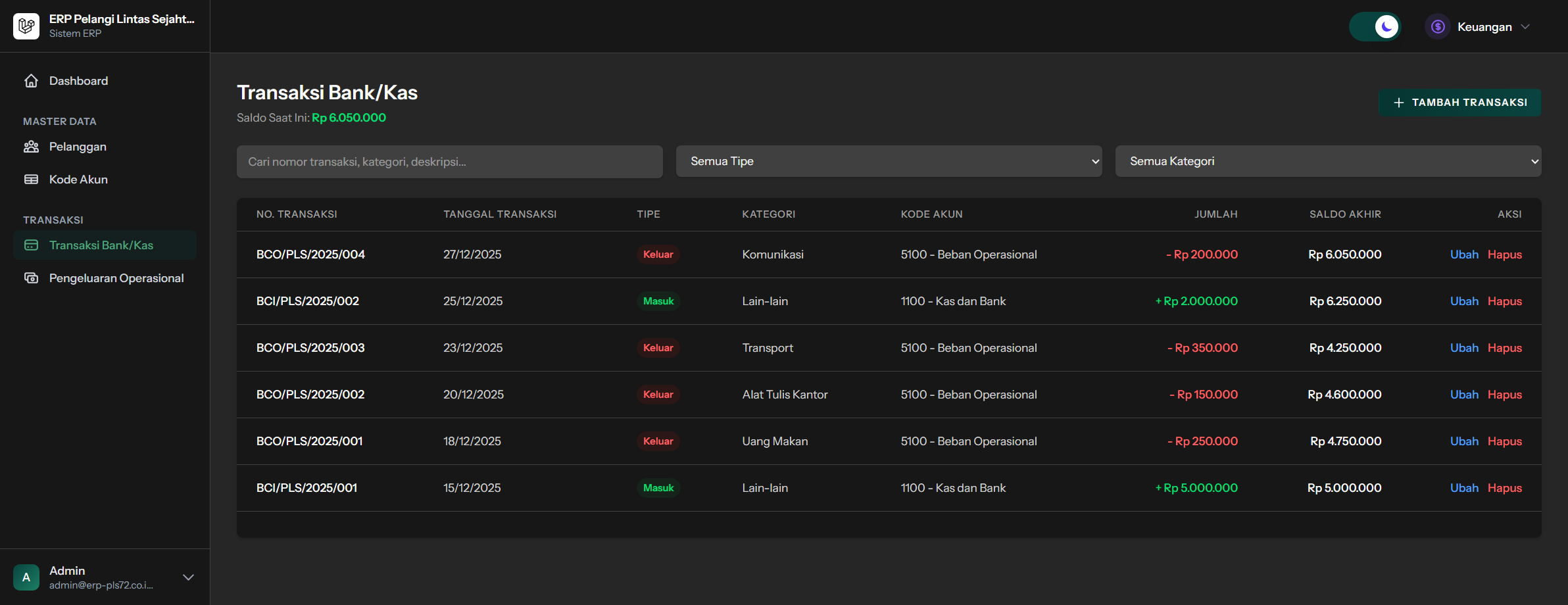Click the Admin avatar in sidebar footer
Viewport: 1568px width, 605px height.
click(x=26, y=577)
